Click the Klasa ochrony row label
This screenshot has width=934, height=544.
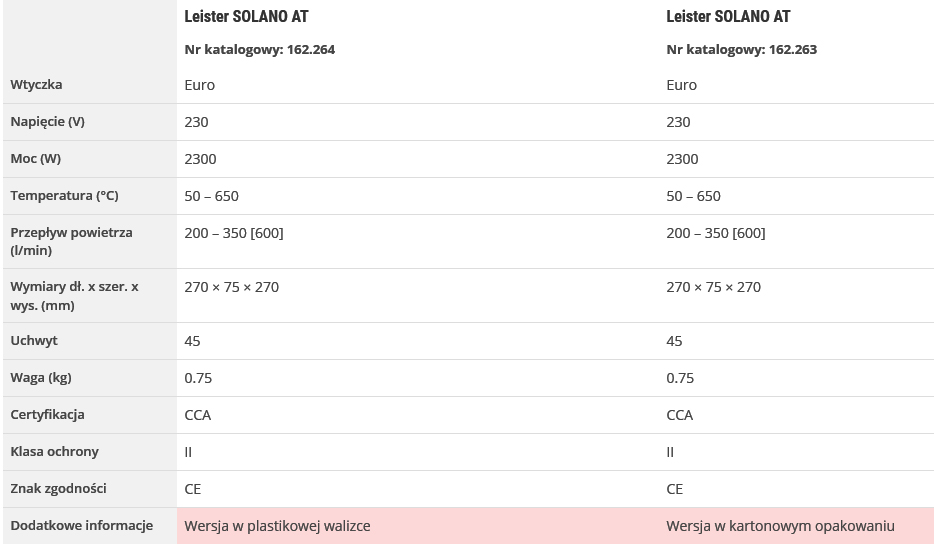click(54, 452)
